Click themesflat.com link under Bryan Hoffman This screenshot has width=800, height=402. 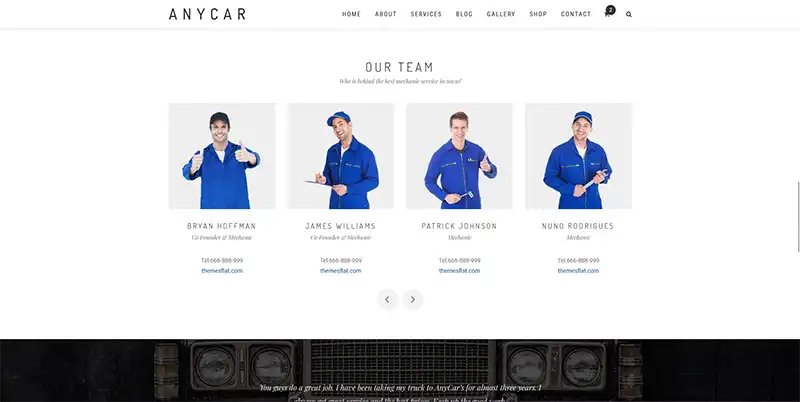pyautogui.click(x=222, y=271)
